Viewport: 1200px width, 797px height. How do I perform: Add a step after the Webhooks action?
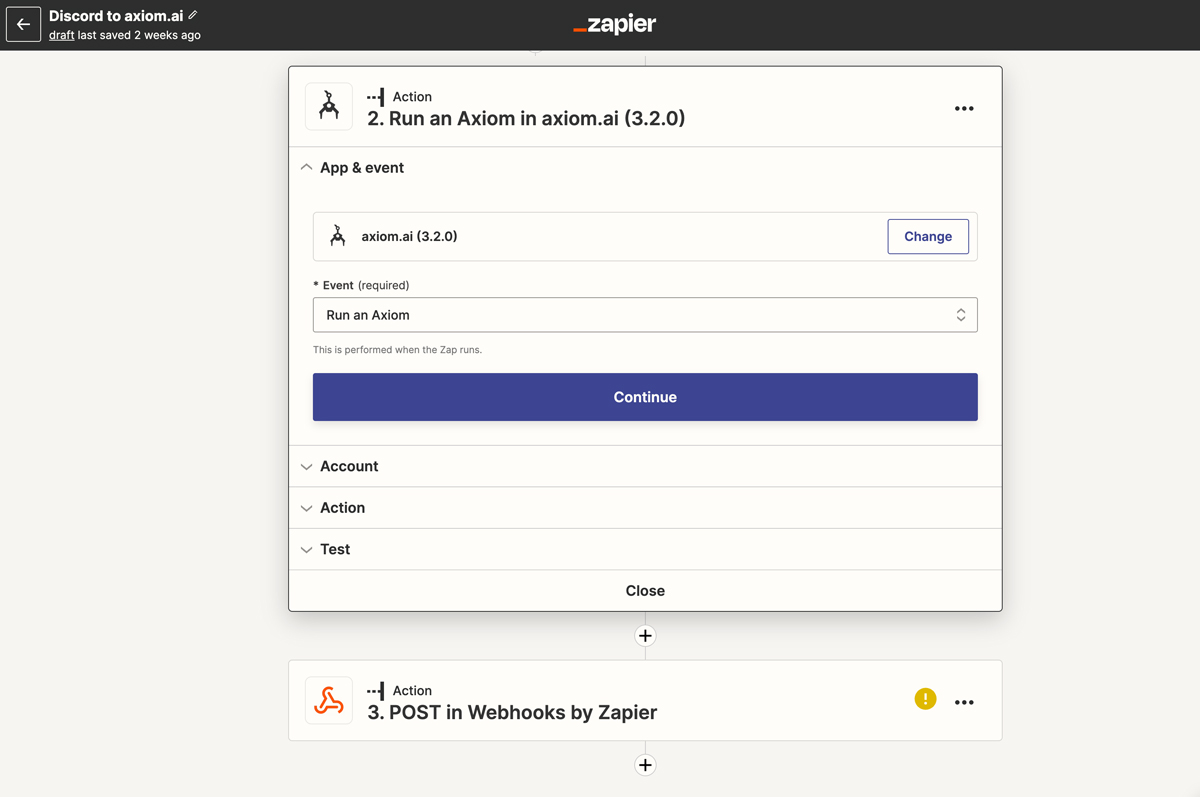coord(645,765)
